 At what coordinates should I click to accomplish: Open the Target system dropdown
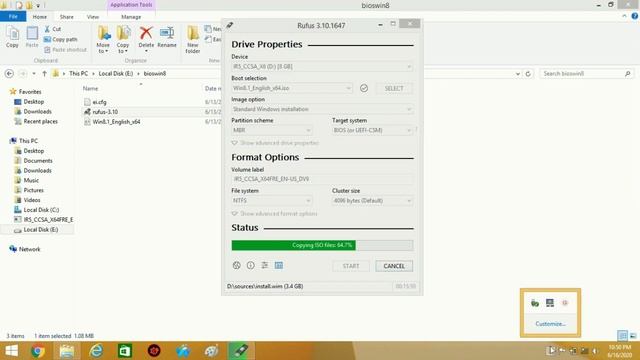click(372, 130)
